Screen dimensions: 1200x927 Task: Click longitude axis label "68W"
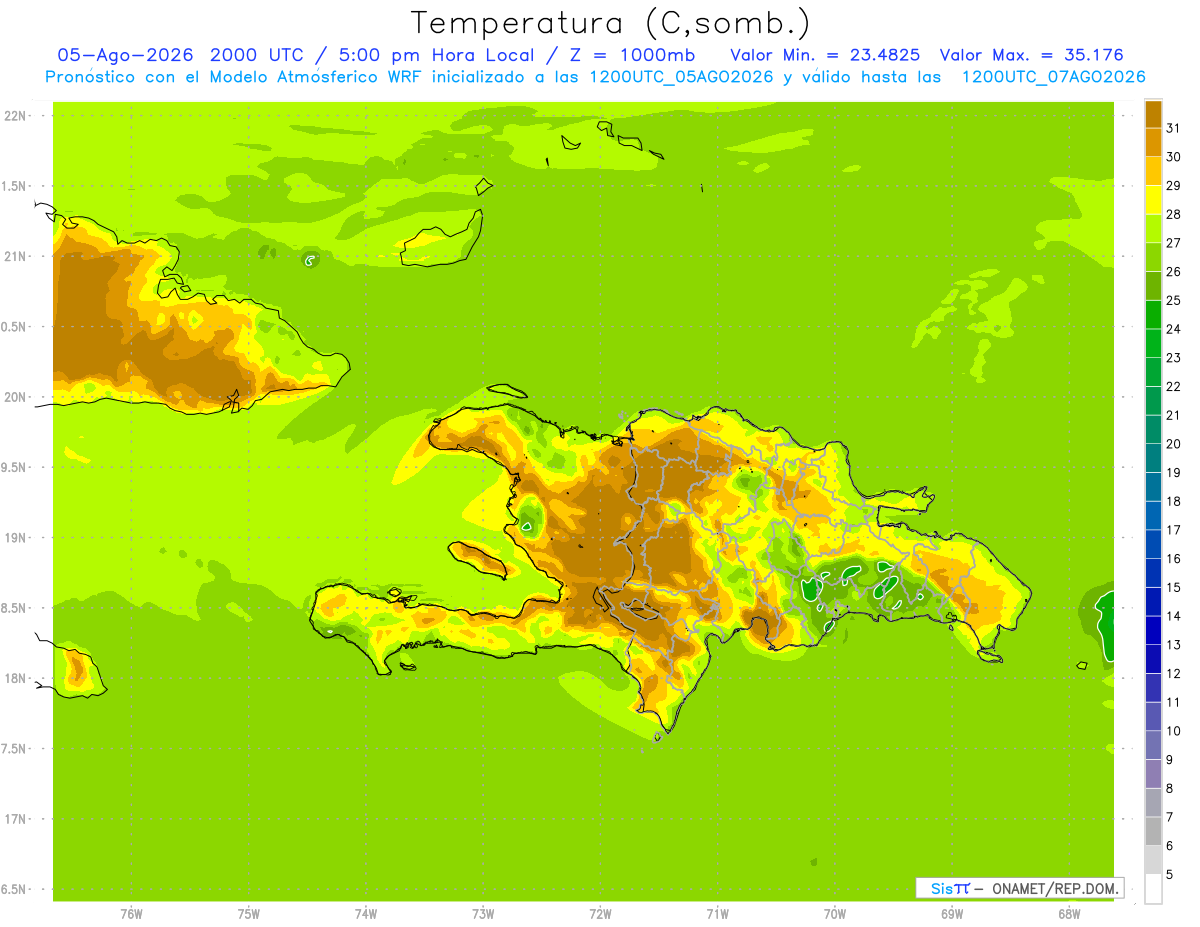click(1069, 914)
